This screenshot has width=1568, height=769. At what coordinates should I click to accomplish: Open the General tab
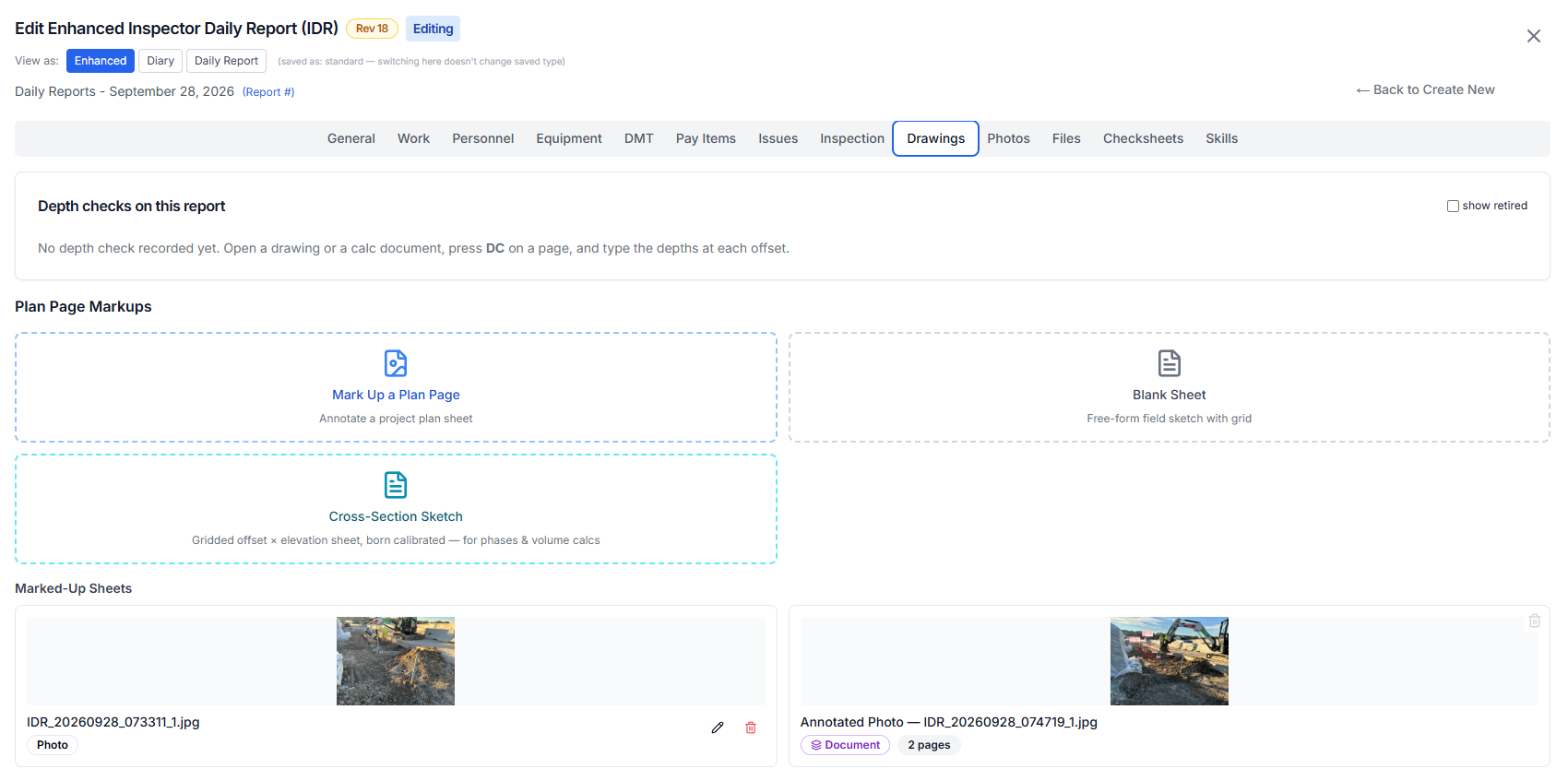click(351, 138)
